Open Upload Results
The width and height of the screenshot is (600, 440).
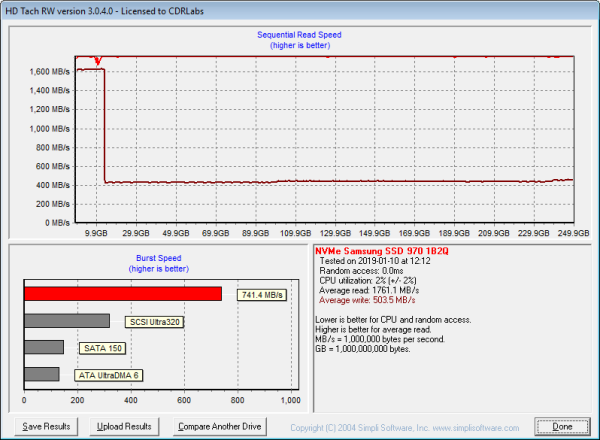coord(124,426)
